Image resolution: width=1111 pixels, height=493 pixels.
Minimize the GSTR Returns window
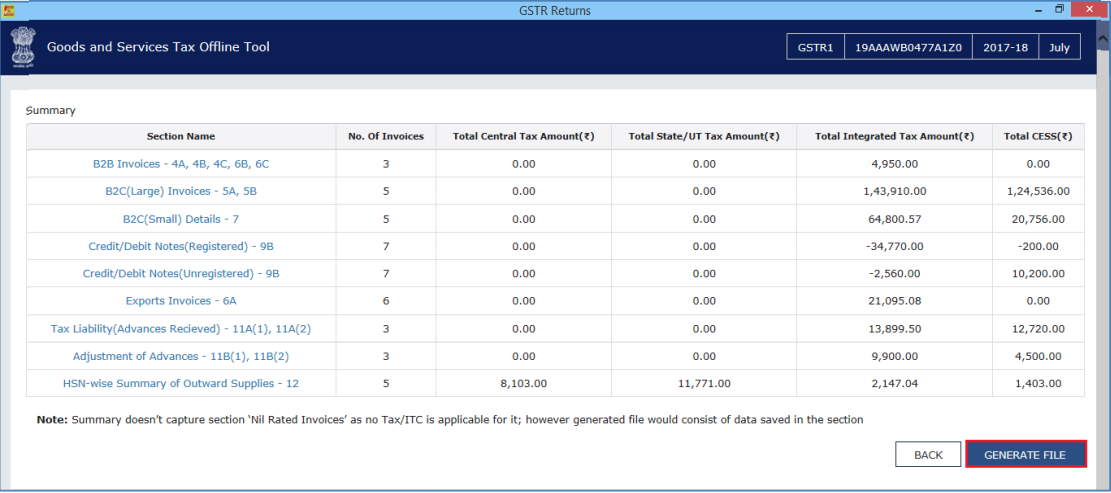[1037, 9]
